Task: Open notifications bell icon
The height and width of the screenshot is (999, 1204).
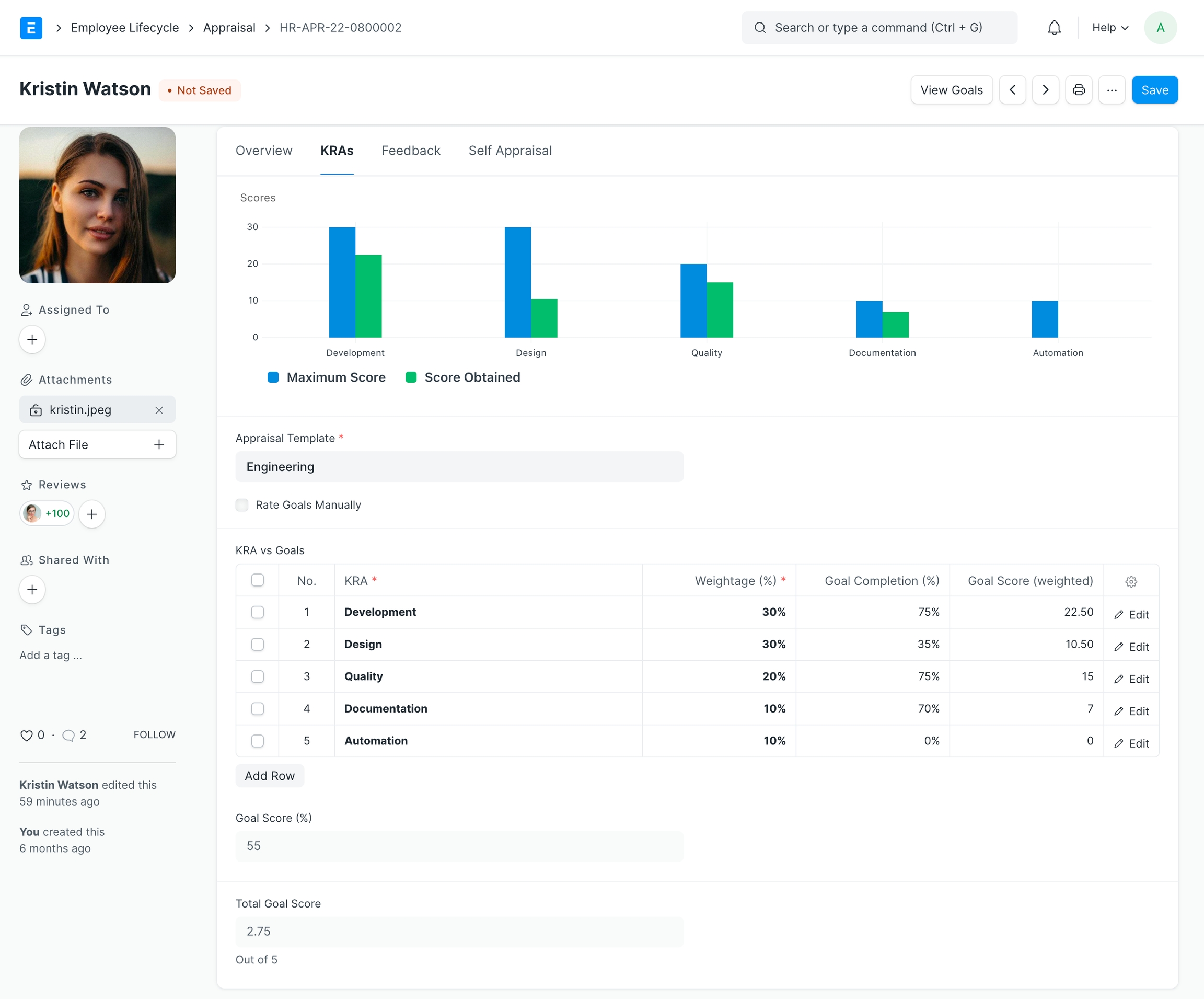Action: 1054,28
